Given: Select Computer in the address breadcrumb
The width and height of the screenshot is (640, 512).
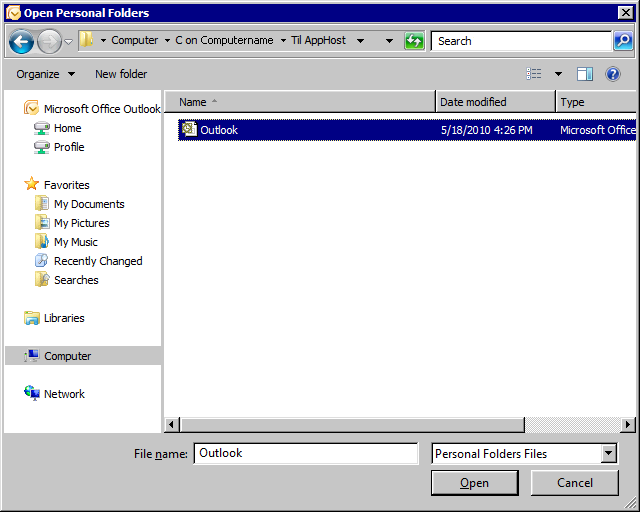Looking at the screenshot, I should [x=134, y=40].
